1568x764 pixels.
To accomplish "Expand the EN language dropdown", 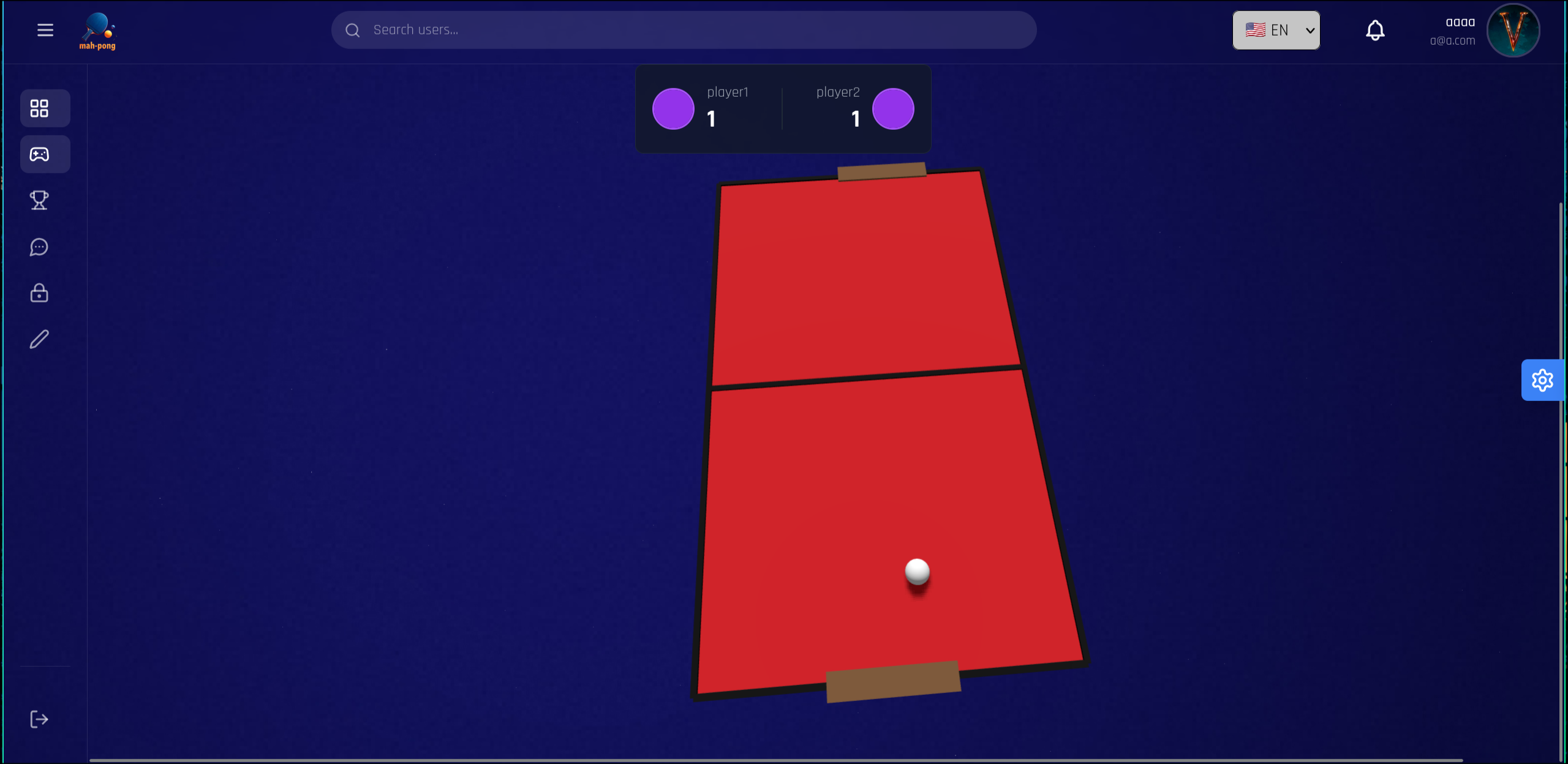I will tap(1276, 30).
